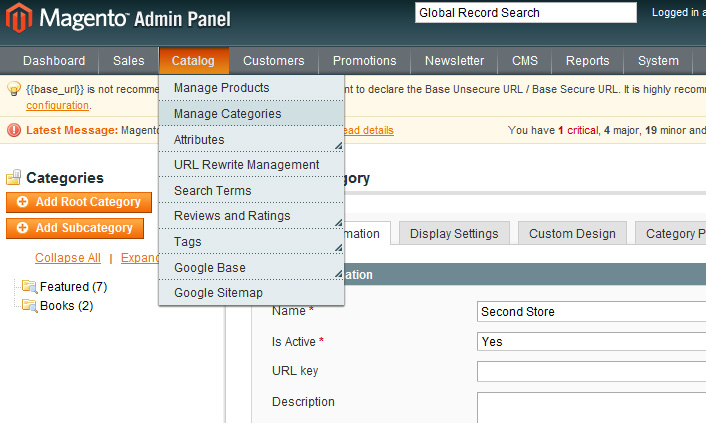Click the Categories heading folder icon
The height and width of the screenshot is (423, 706).
[x=14, y=178]
